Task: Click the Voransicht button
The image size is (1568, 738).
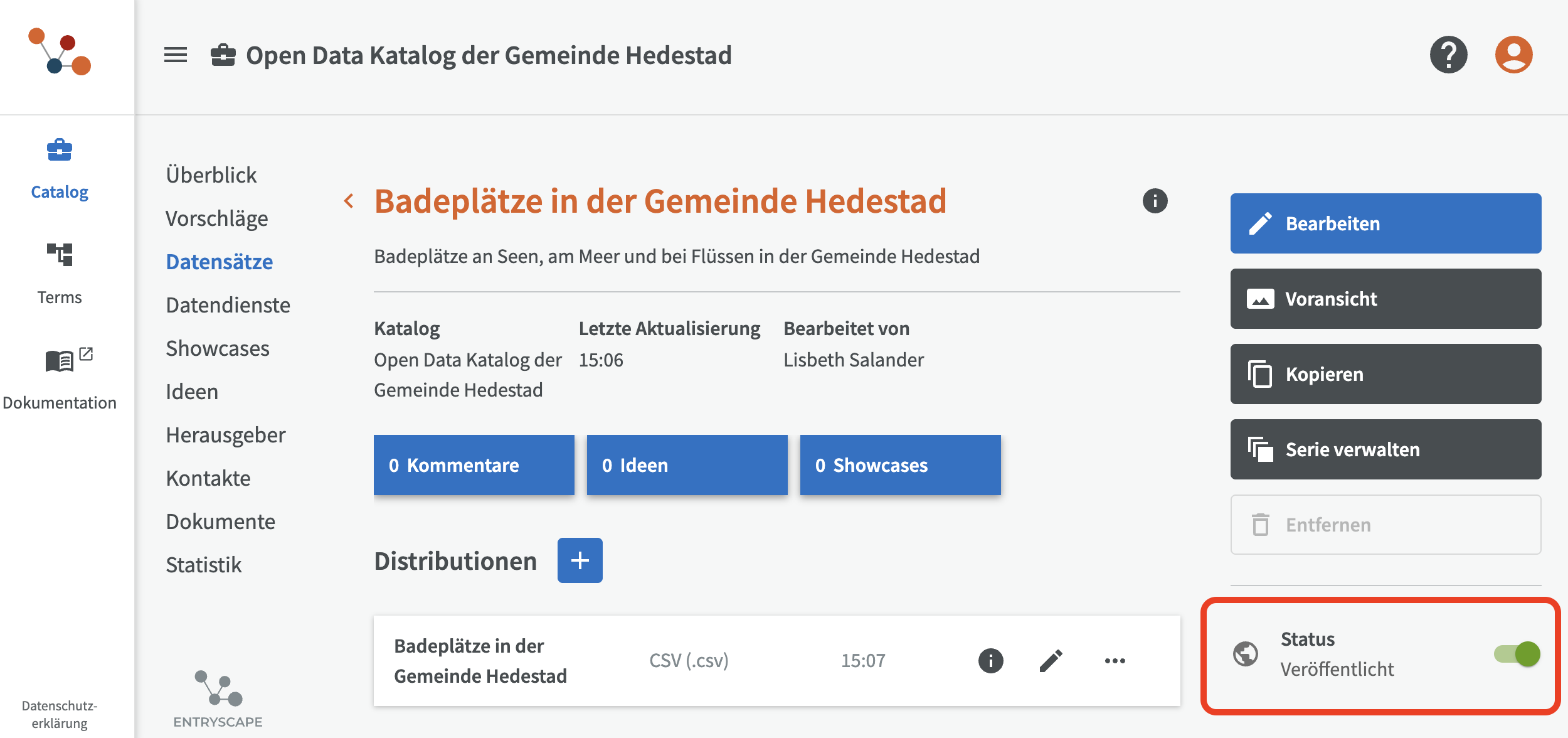Action: pos(1386,299)
